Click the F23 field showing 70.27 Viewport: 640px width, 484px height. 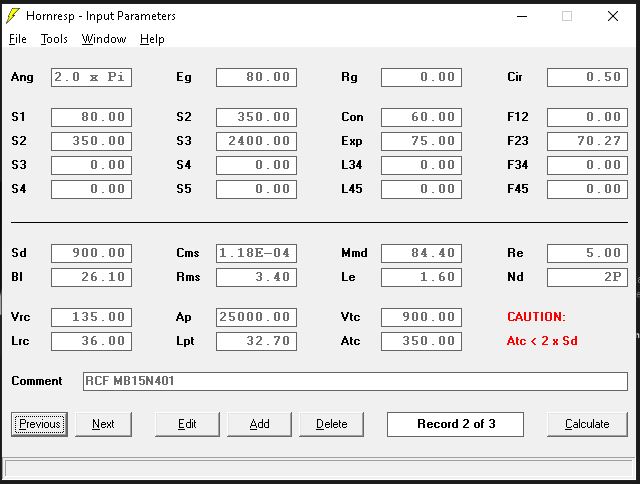(587, 141)
